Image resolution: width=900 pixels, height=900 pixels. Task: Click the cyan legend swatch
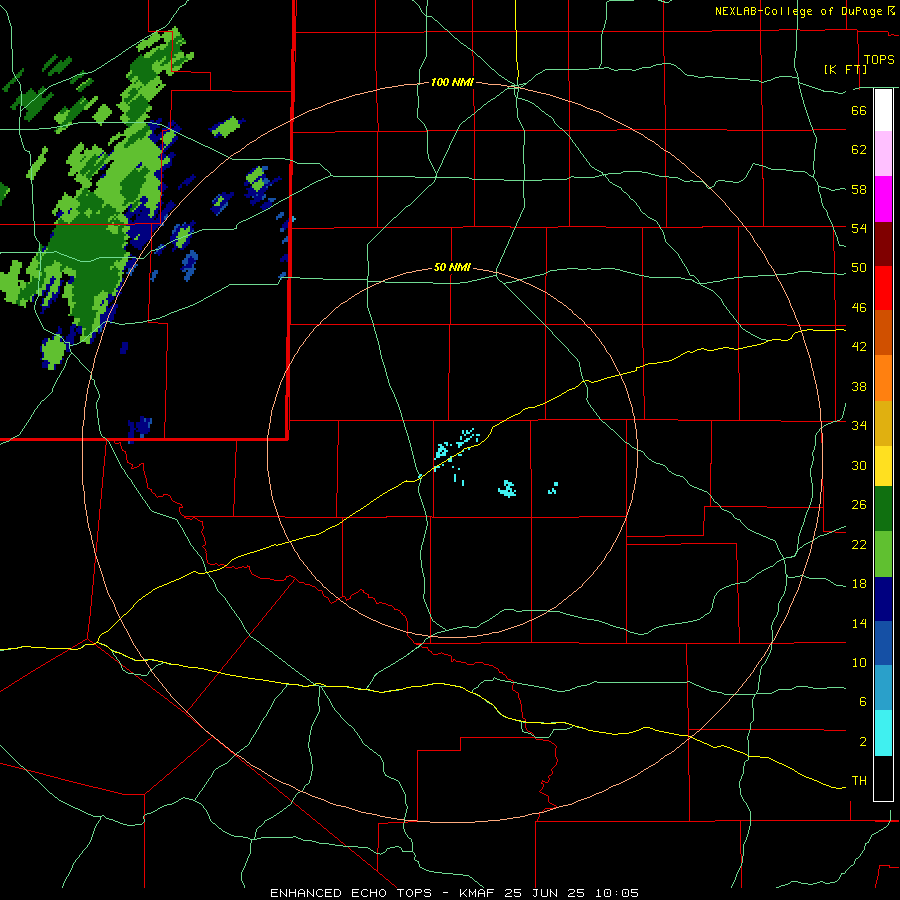(883, 733)
